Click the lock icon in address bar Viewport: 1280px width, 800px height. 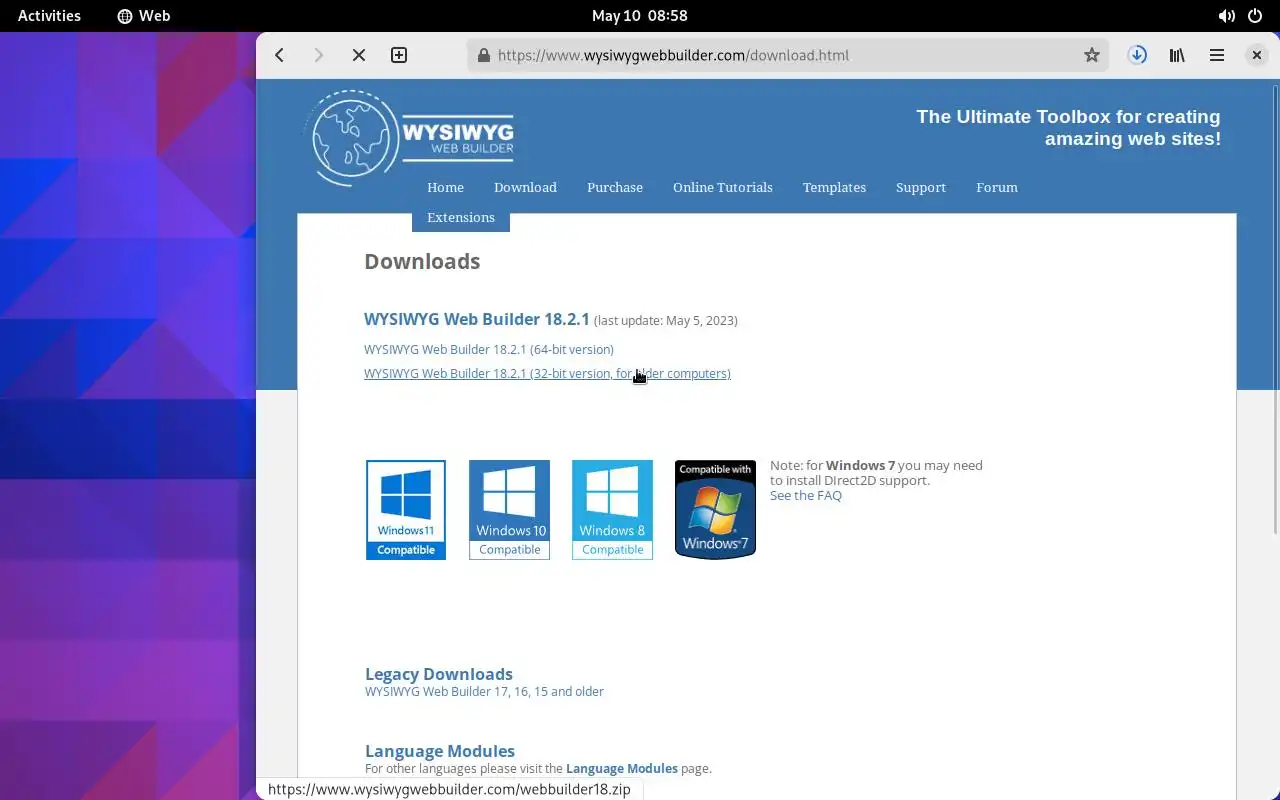pyautogui.click(x=483, y=55)
